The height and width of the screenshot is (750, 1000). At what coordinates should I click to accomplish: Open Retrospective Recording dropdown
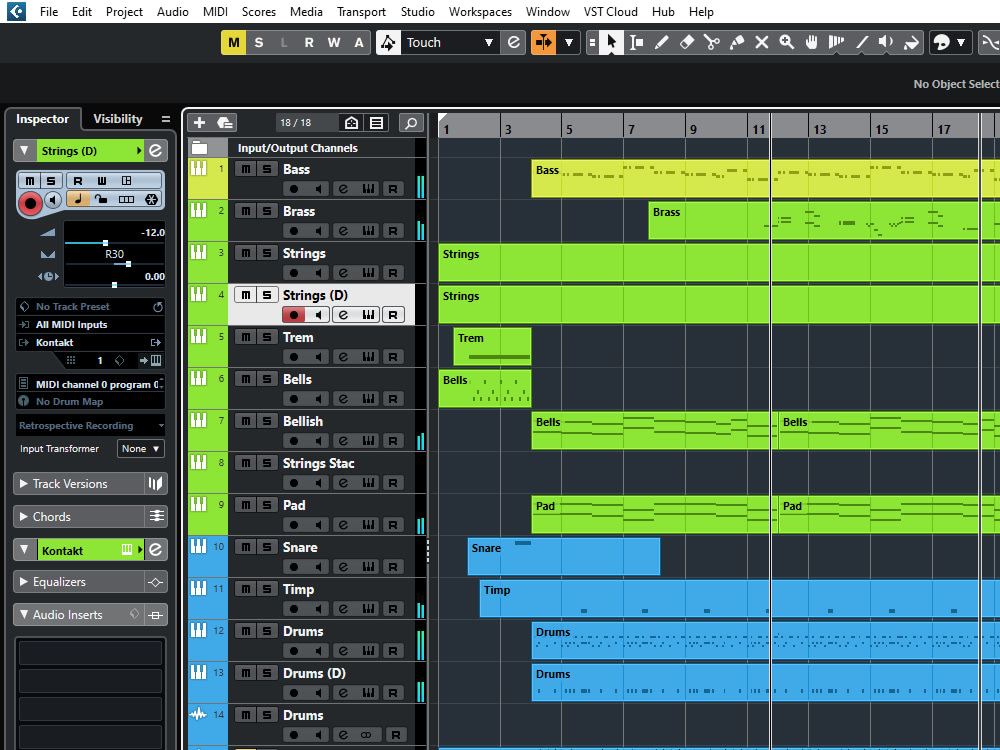91,425
